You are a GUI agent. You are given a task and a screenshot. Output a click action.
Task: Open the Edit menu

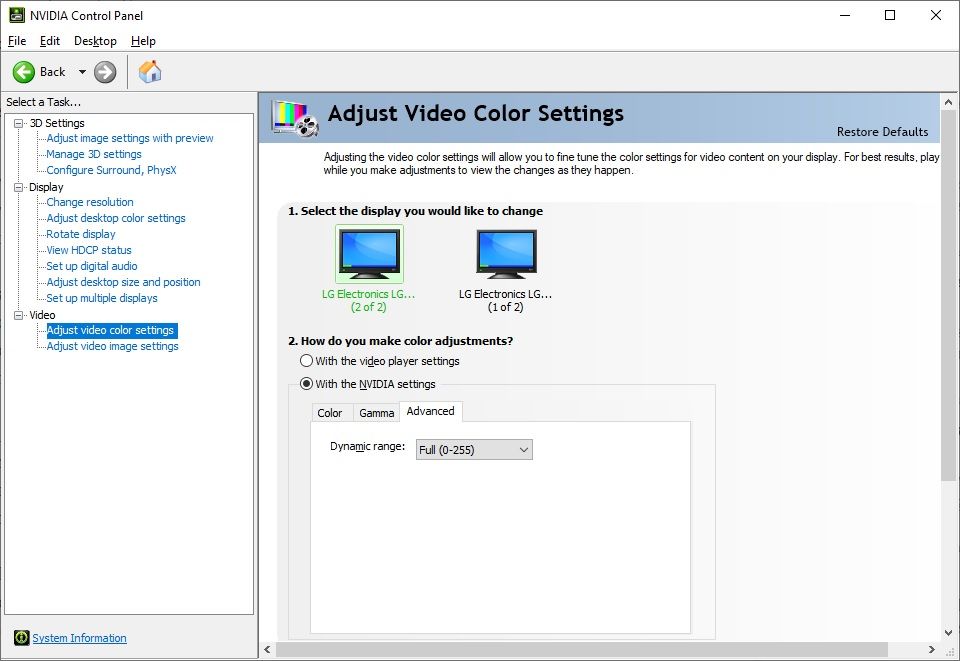point(50,41)
